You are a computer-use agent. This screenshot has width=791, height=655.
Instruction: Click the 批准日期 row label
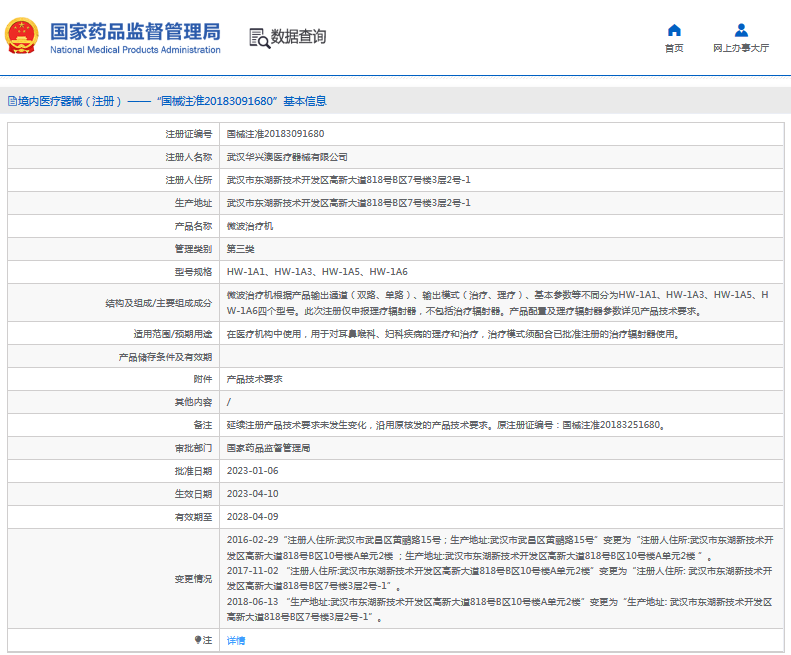point(193,471)
